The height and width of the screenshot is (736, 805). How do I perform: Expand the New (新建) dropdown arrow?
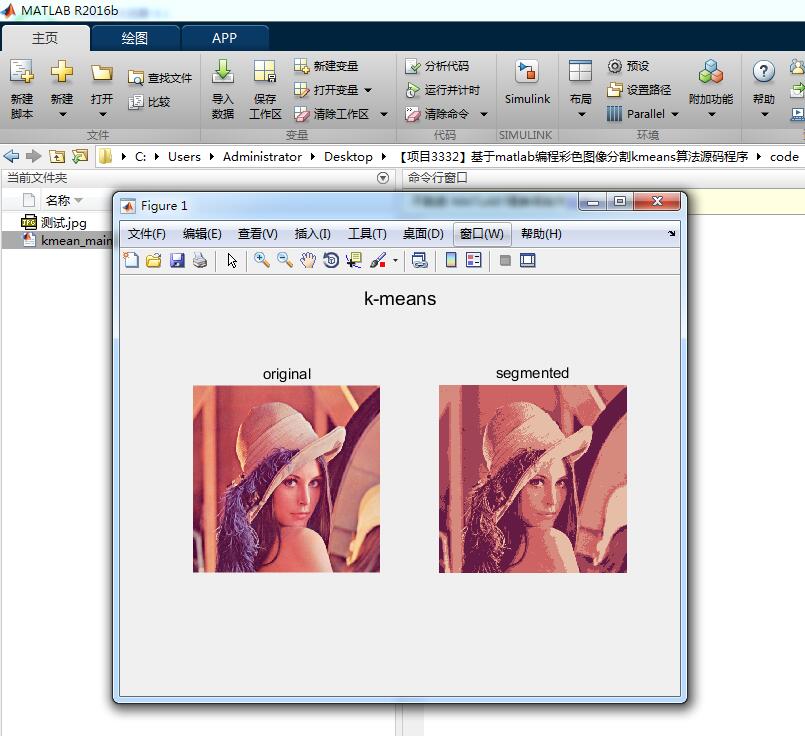tap(62, 114)
